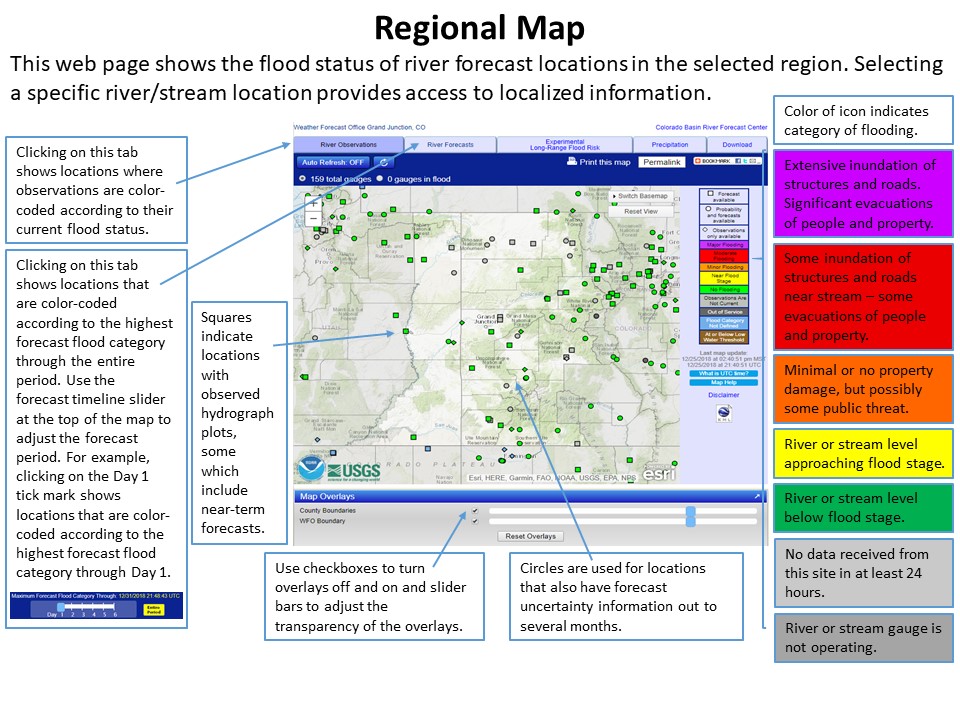Zoom out on the map with minus button

313,218
